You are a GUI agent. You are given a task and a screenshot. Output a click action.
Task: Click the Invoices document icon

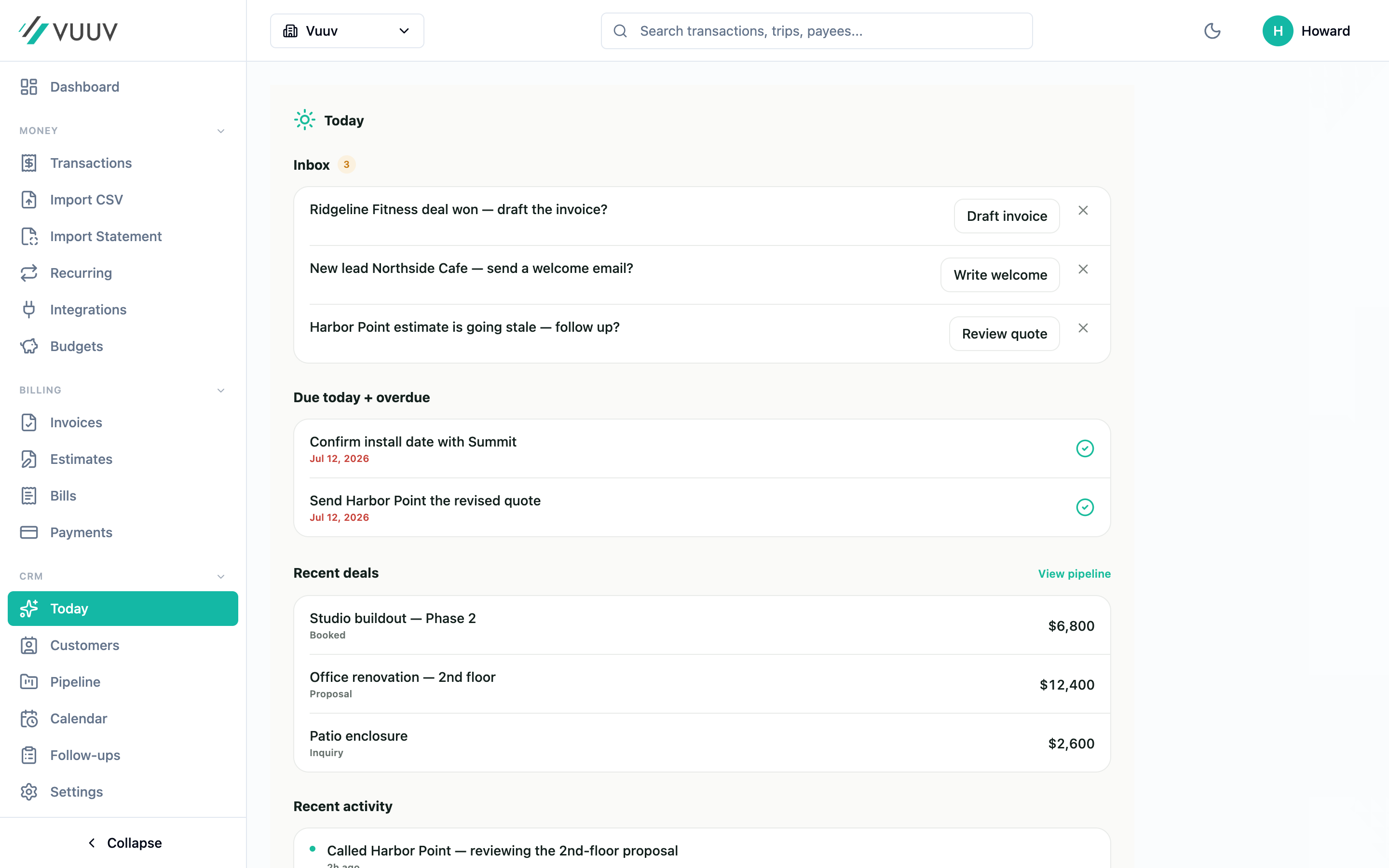pos(29,422)
